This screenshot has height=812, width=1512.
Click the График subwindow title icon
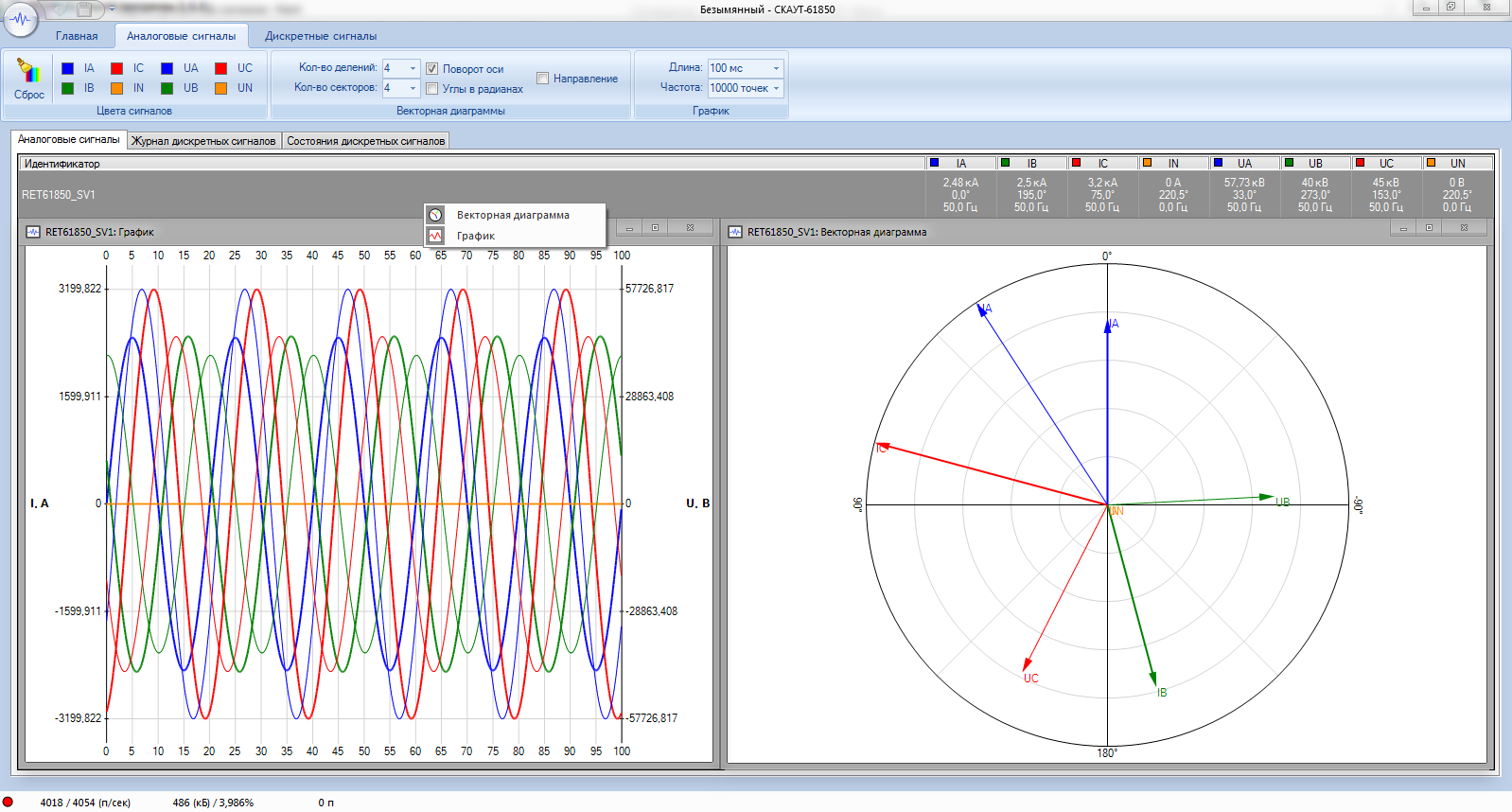point(33,232)
